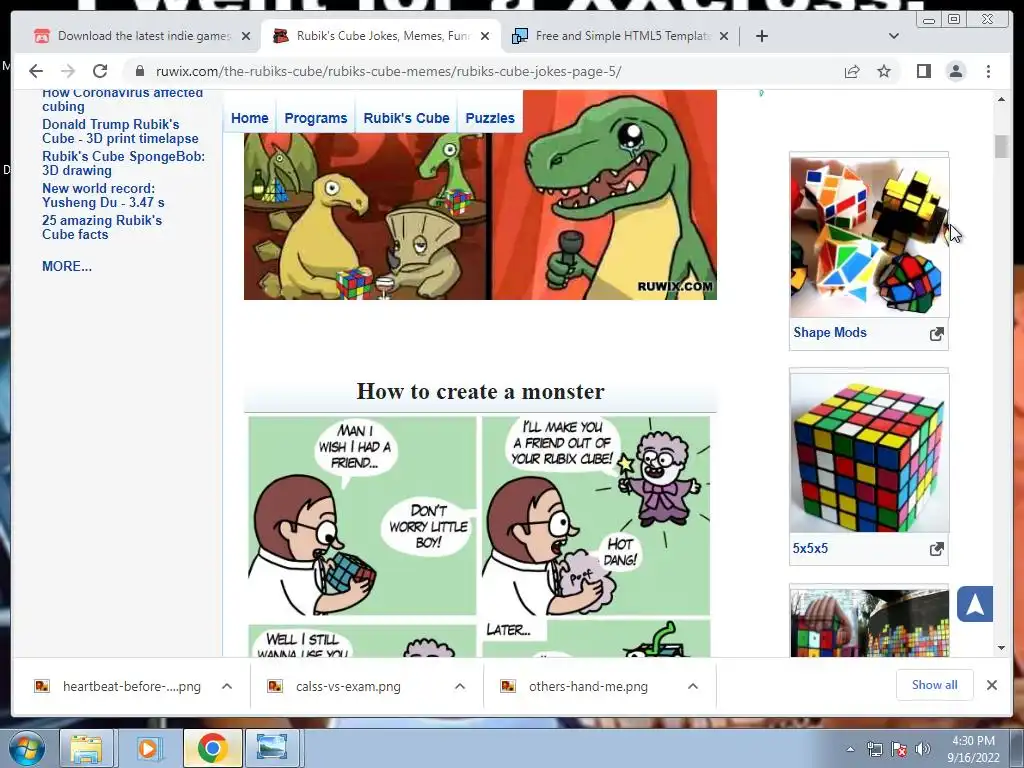The height and width of the screenshot is (768, 1024).
Task: Open the image viewer taskbar icon
Action: [x=272, y=748]
